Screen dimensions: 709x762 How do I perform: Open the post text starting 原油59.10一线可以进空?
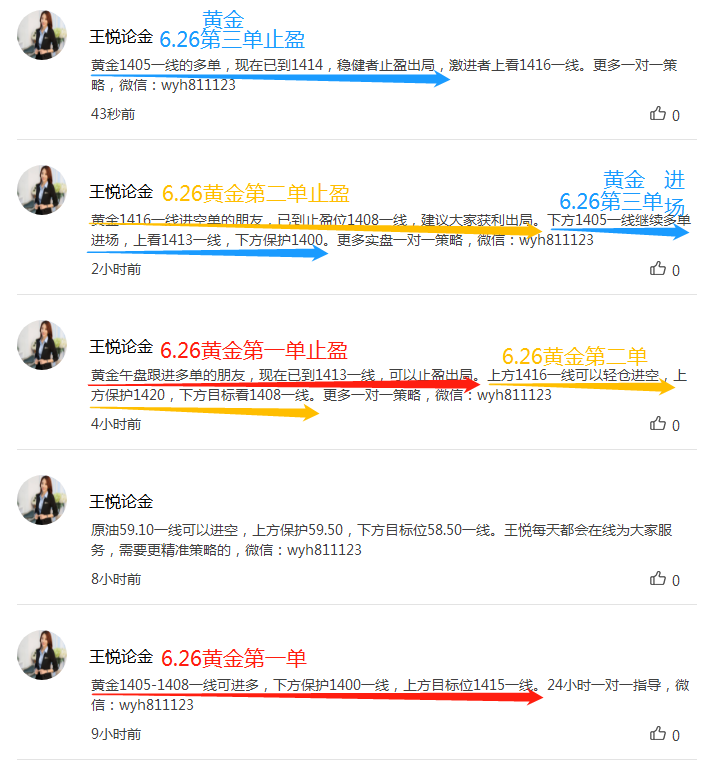coord(381,540)
